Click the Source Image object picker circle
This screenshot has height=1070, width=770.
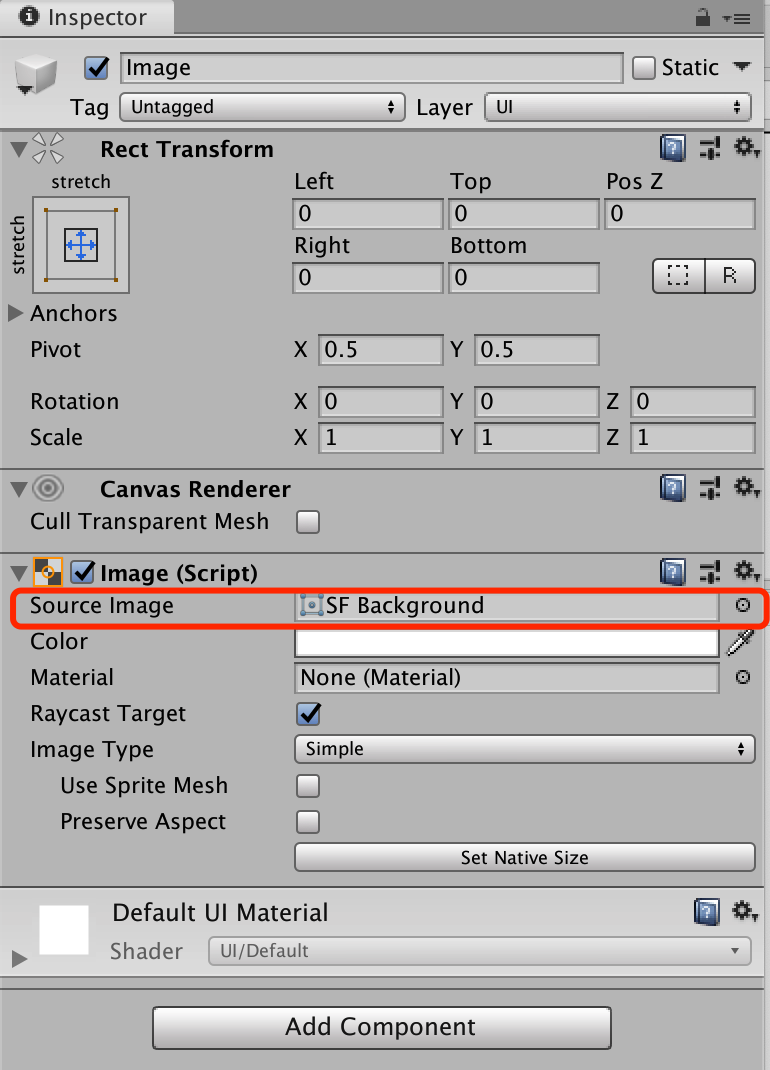pos(744,606)
